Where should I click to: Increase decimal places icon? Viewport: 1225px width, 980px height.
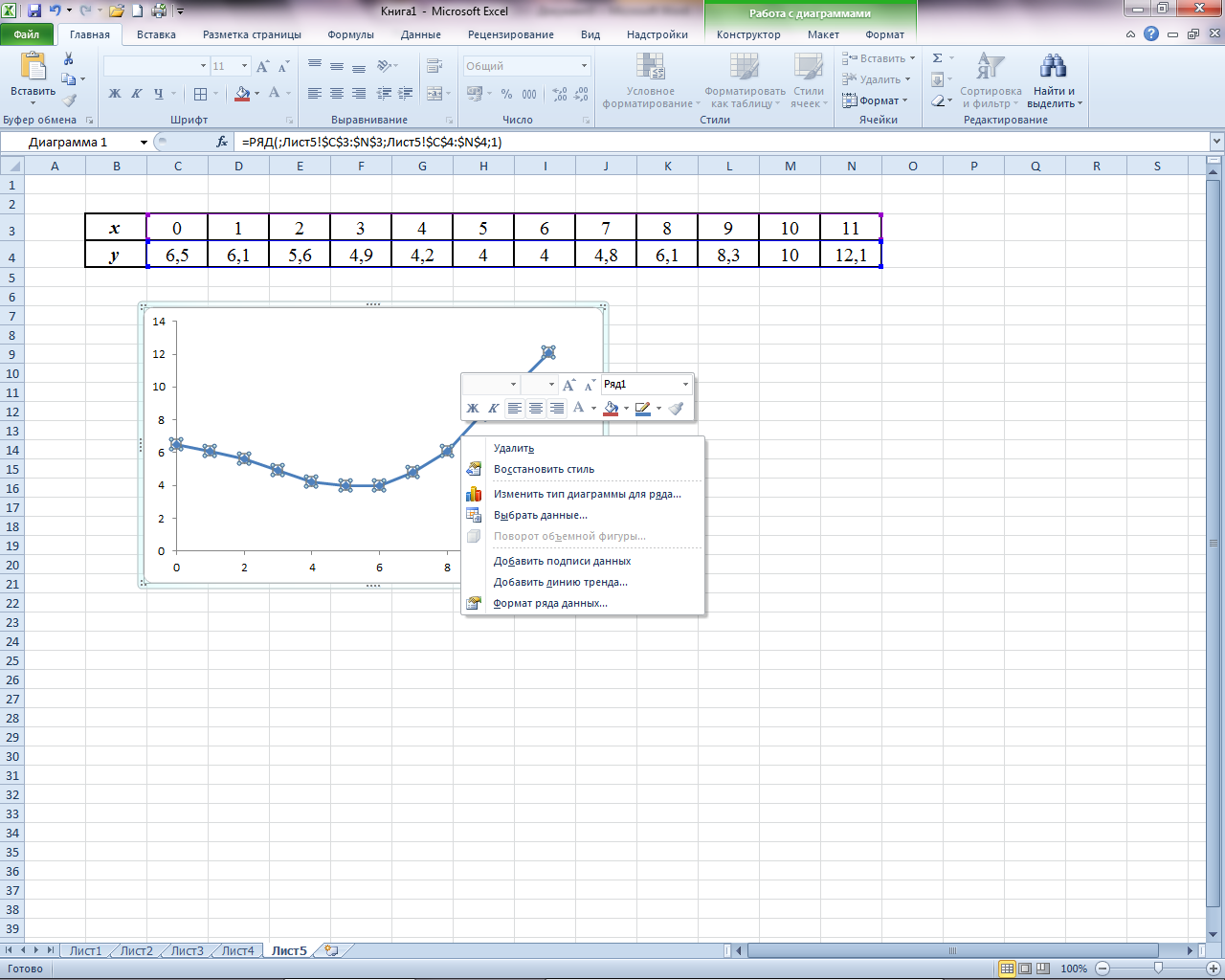coord(560,94)
